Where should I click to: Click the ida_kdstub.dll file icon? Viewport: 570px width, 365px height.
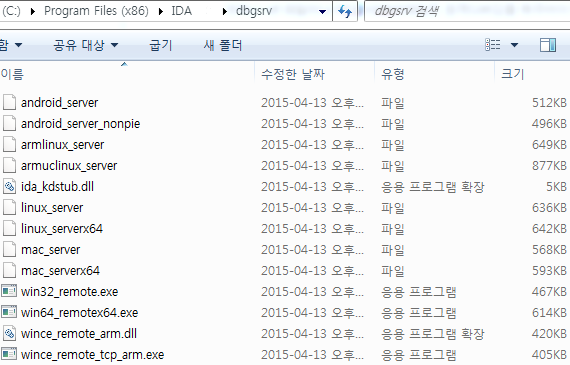9,186
